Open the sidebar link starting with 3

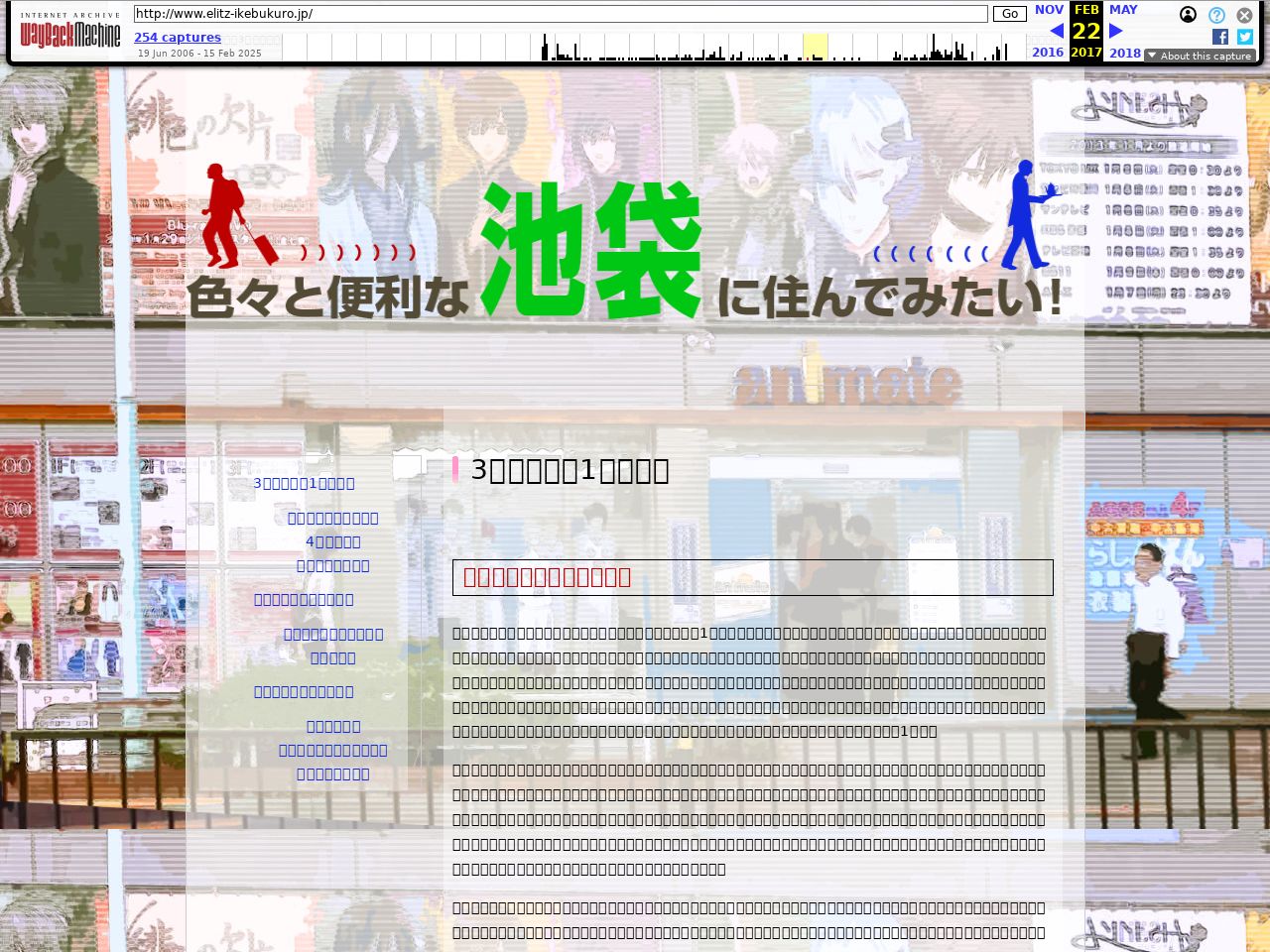coord(304,484)
